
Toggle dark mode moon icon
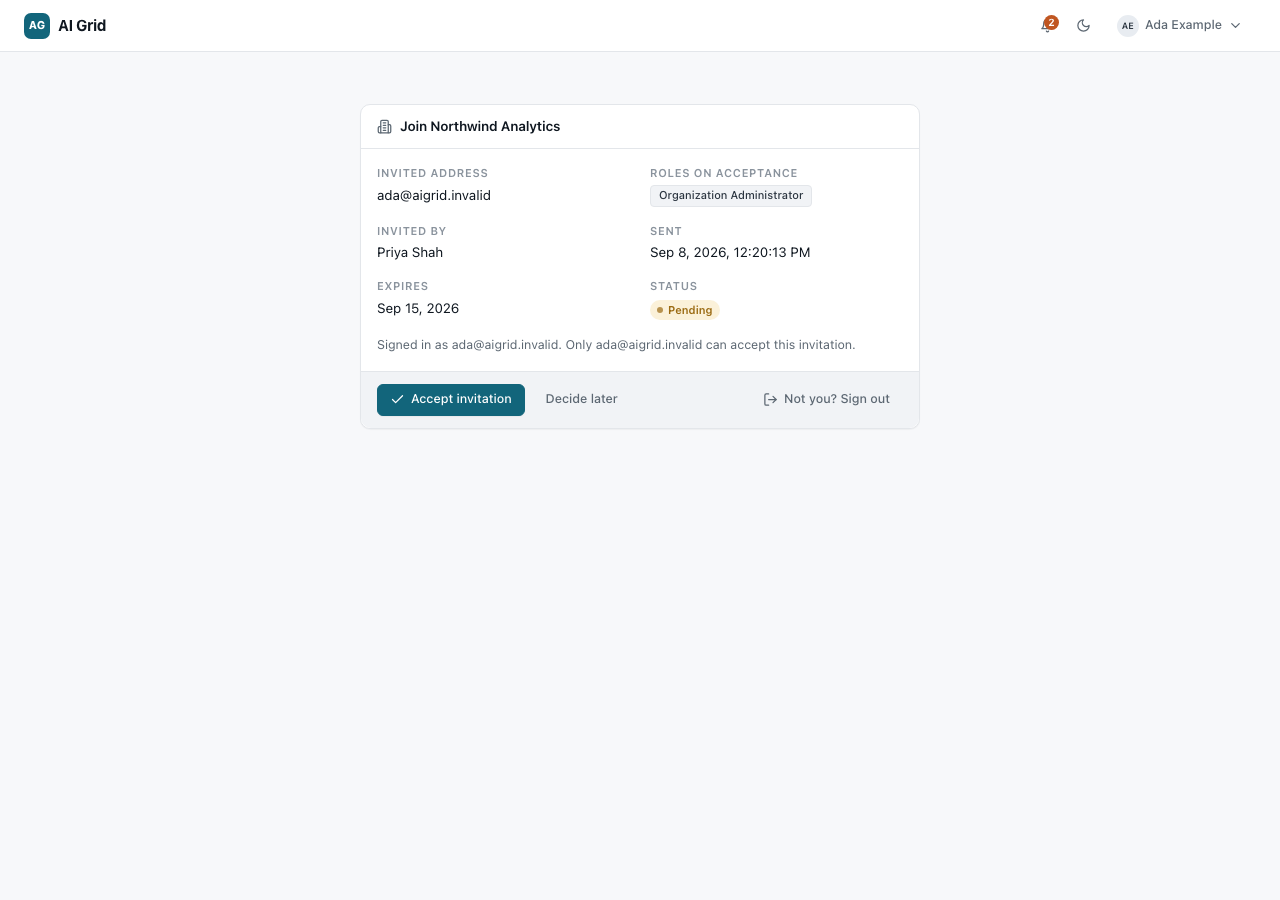click(x=1083, y=26)
